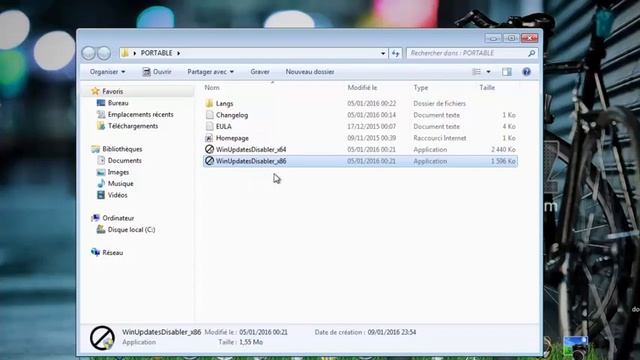
Task: Click the Changelog document icon
Action: point(209,115)
